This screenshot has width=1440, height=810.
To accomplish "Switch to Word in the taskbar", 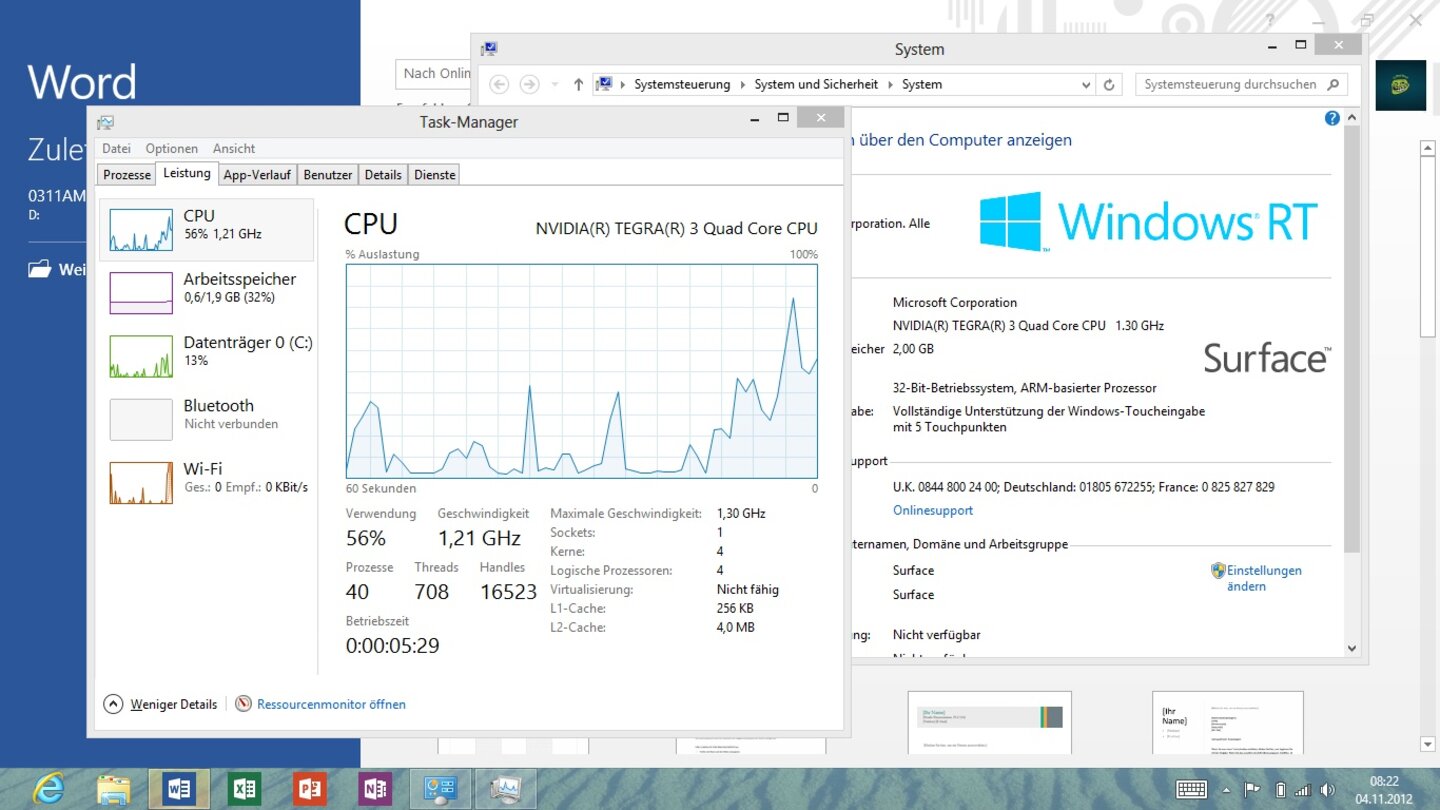I will pyautogui.click(x=180, y=789).
